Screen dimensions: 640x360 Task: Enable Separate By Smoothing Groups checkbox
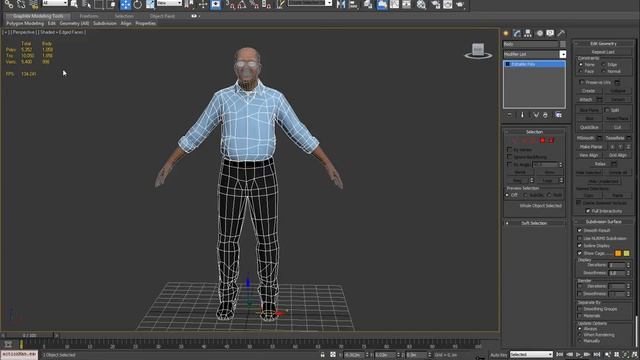[580, 309]
